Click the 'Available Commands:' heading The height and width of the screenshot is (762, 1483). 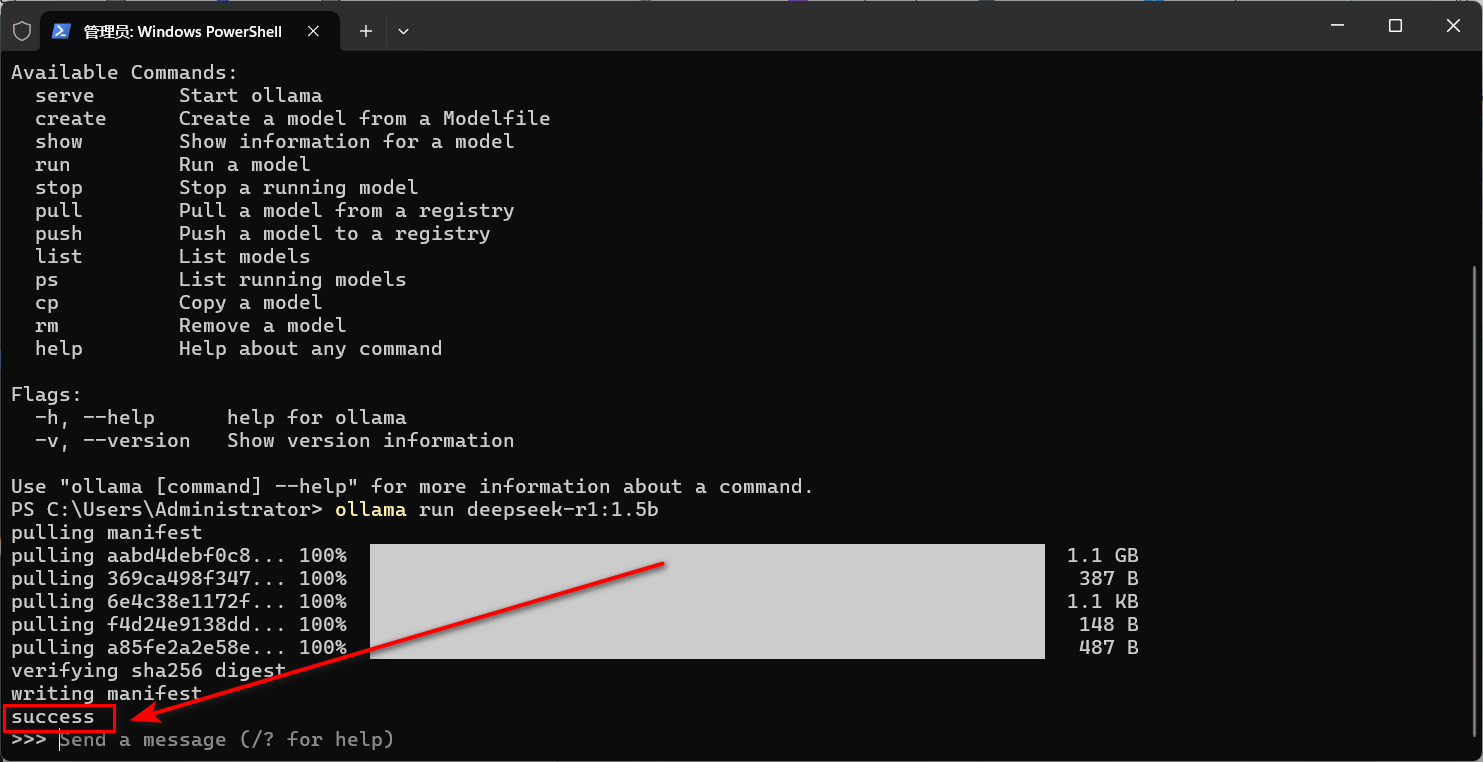(125, 73)
